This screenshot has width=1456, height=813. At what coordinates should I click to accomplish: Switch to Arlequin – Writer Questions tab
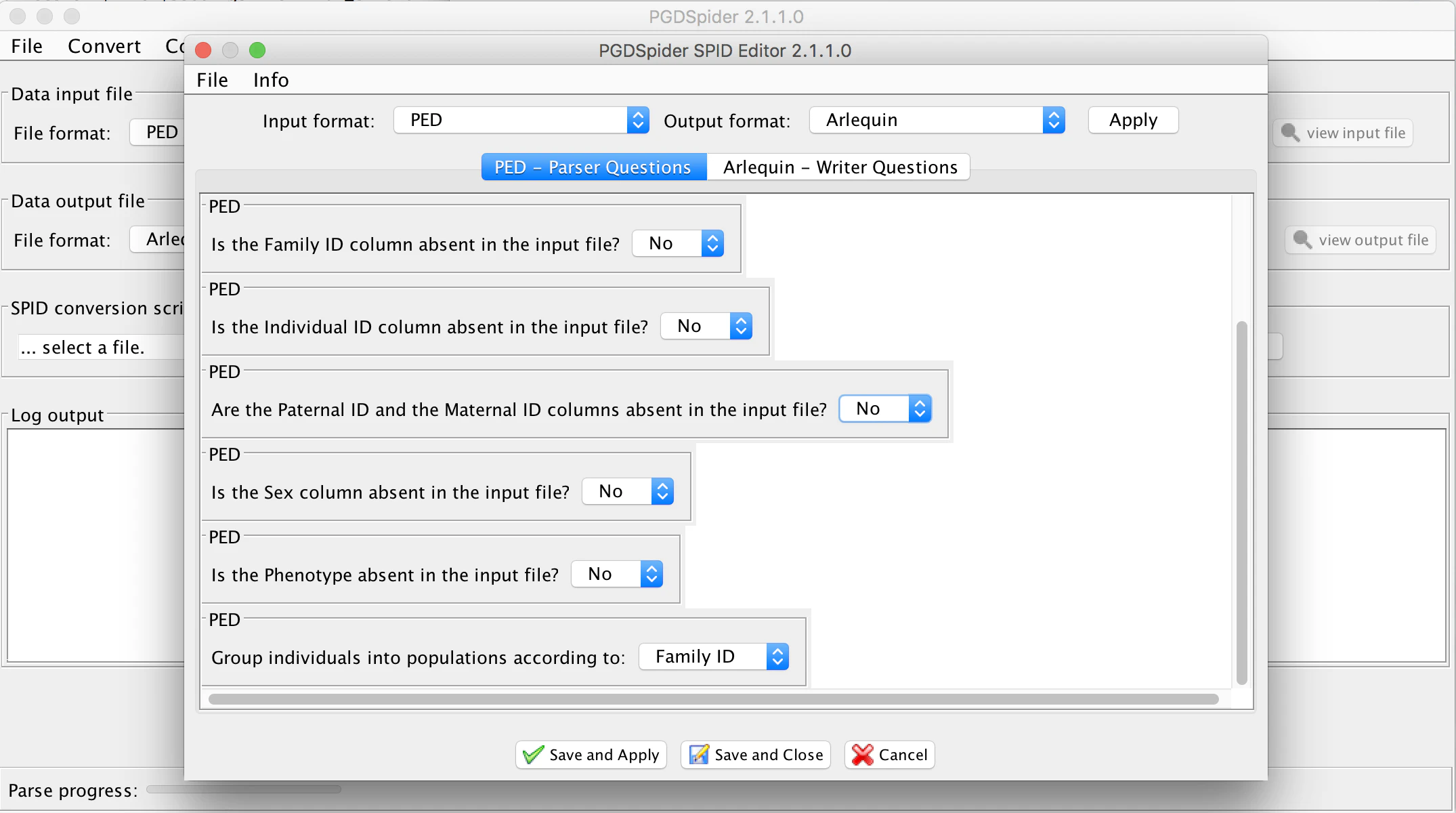[838, 167]
